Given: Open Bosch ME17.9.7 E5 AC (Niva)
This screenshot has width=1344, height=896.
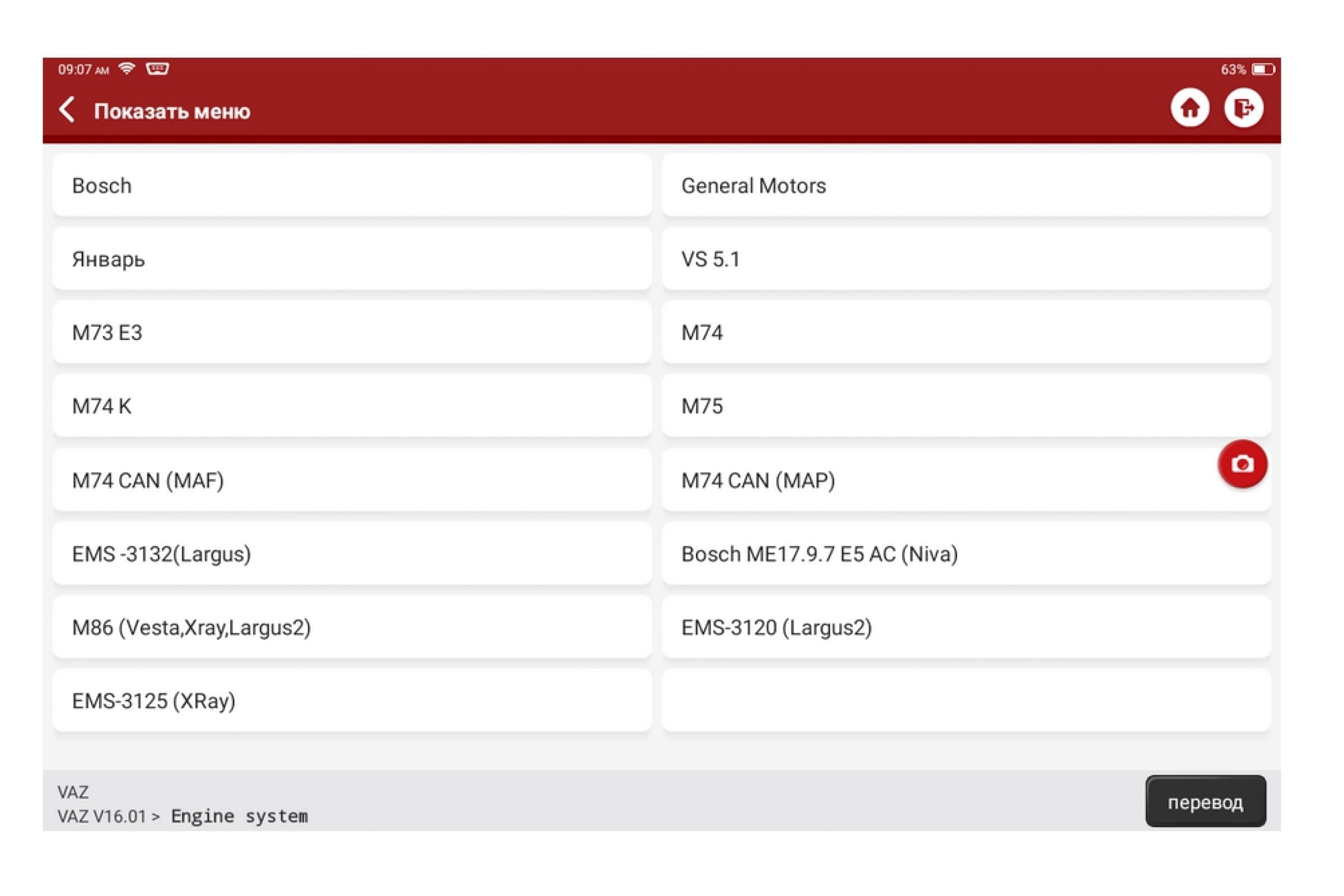Looking at the screenshot, I should (967, 554).
